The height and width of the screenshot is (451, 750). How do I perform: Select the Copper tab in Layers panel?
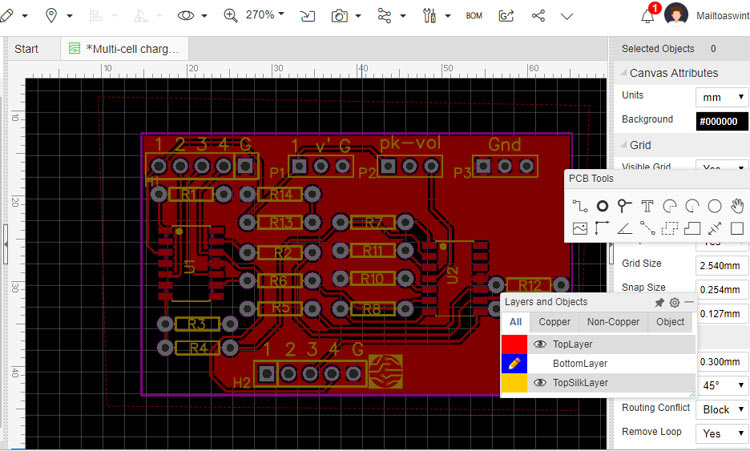[554, 322]
